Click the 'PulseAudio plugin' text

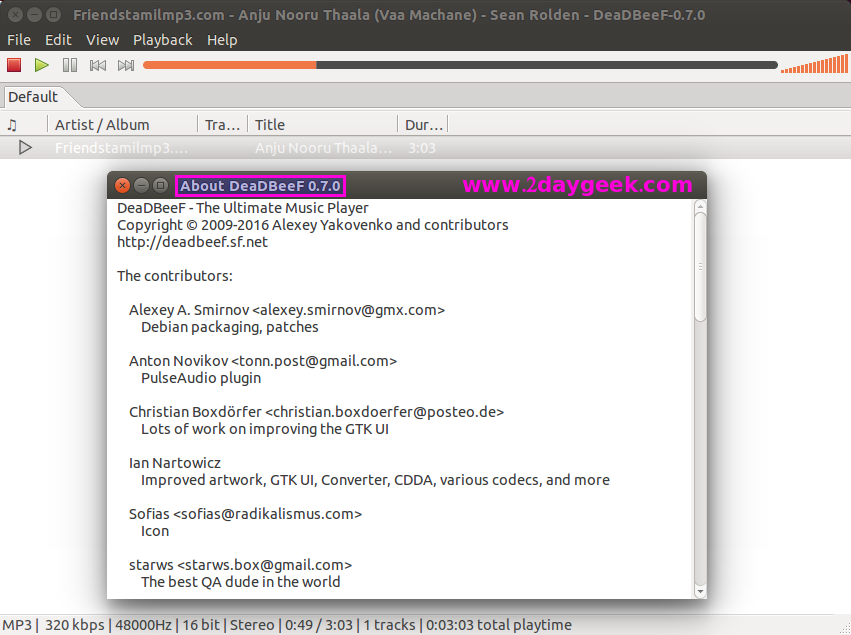[x=201, y=378]
